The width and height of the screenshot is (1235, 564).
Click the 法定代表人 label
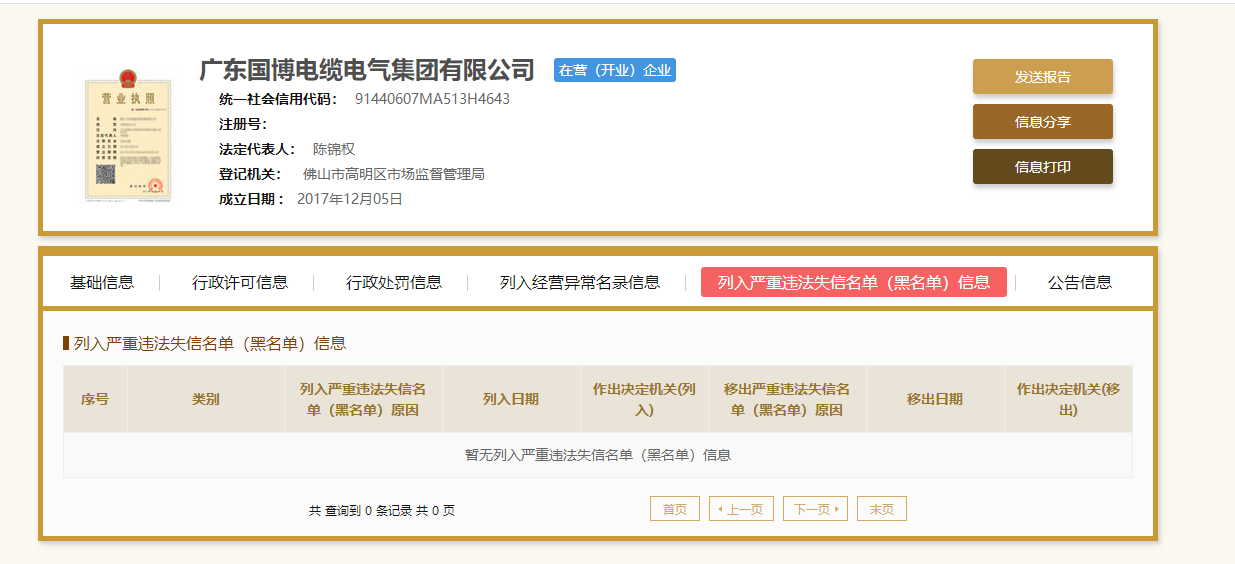(x=257, y=149)
